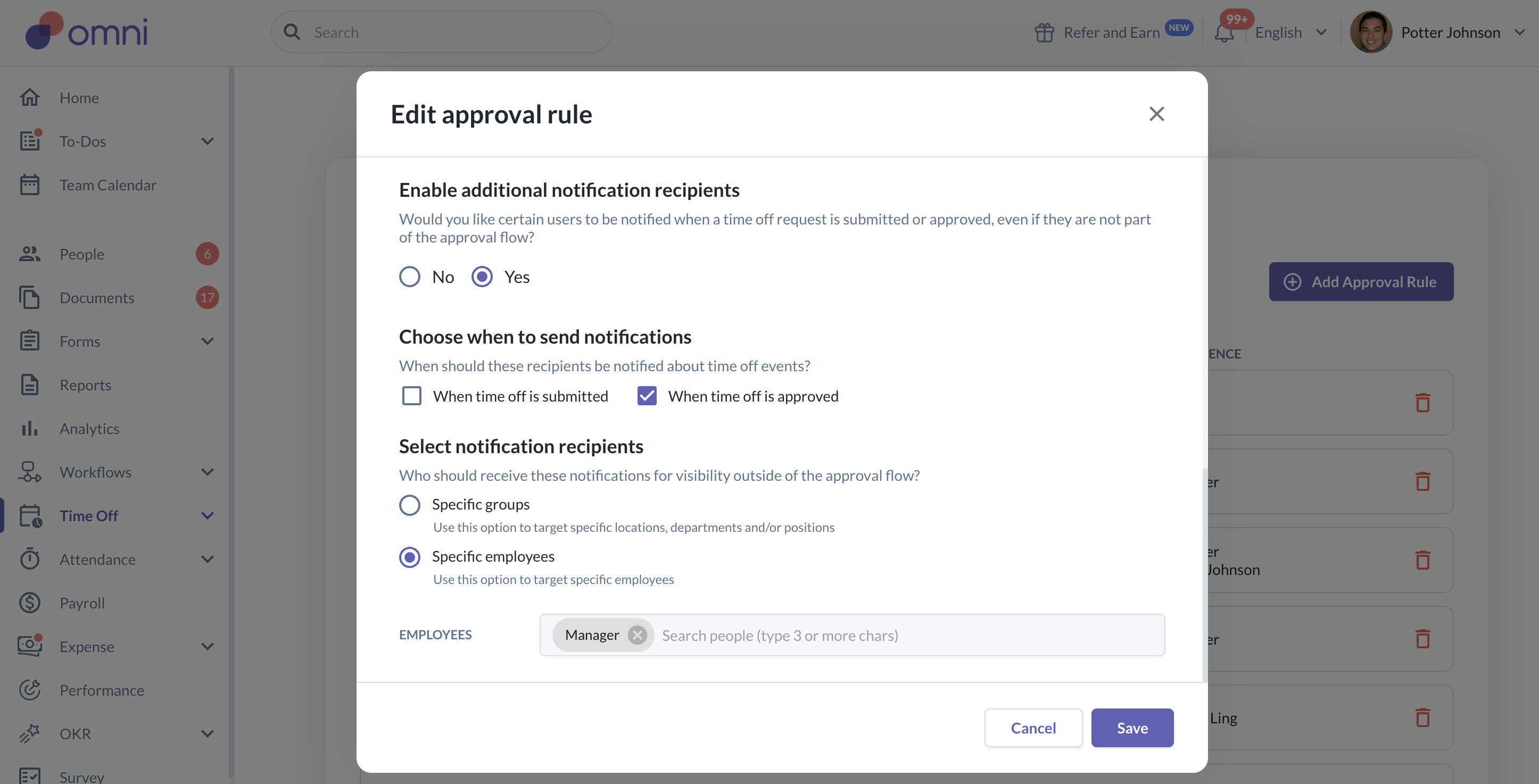The image size is (1539, 784).
Task: Click the Refer and Earn gift icon
Action: click(x=1044, y=32)
